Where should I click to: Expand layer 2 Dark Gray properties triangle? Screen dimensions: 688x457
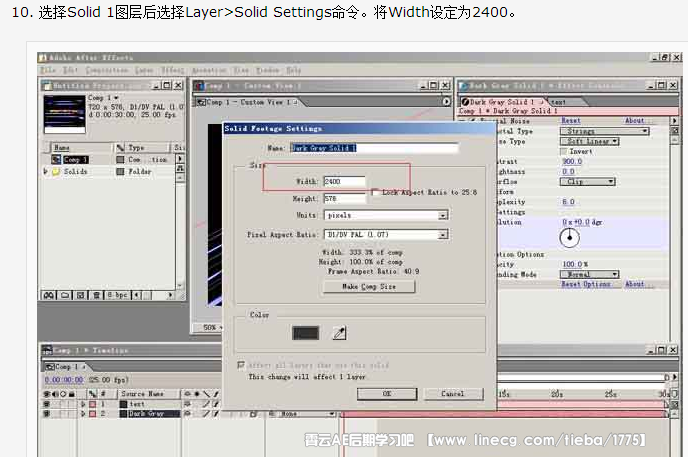click(x=82, y=414)
